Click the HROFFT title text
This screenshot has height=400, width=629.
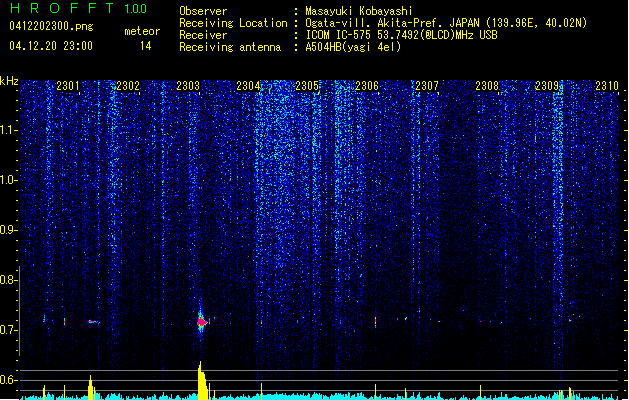coord(62,8)
